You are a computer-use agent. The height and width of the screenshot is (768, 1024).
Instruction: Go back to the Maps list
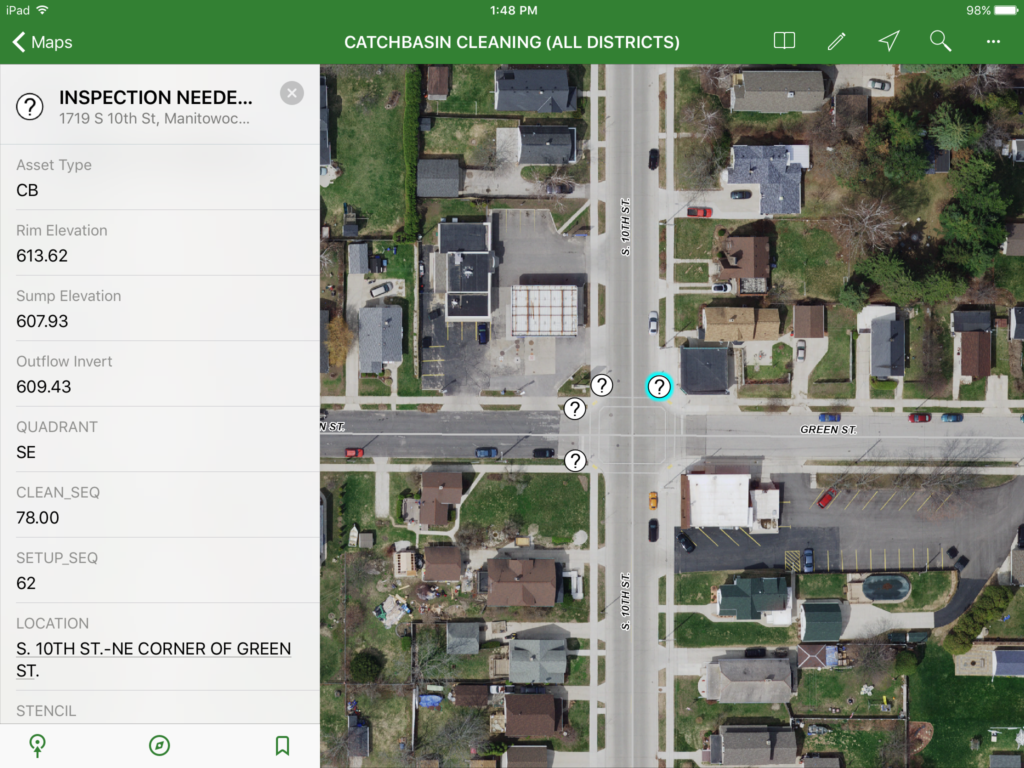pos(42,42)
